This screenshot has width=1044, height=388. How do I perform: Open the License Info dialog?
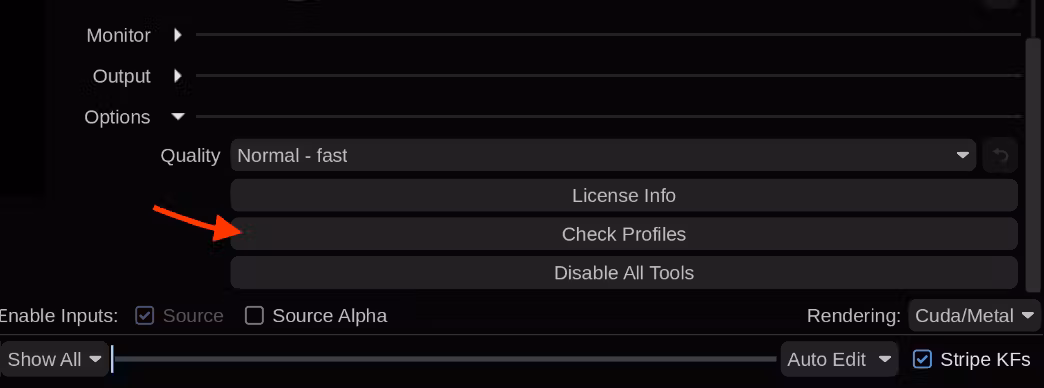tap(624, 196)
